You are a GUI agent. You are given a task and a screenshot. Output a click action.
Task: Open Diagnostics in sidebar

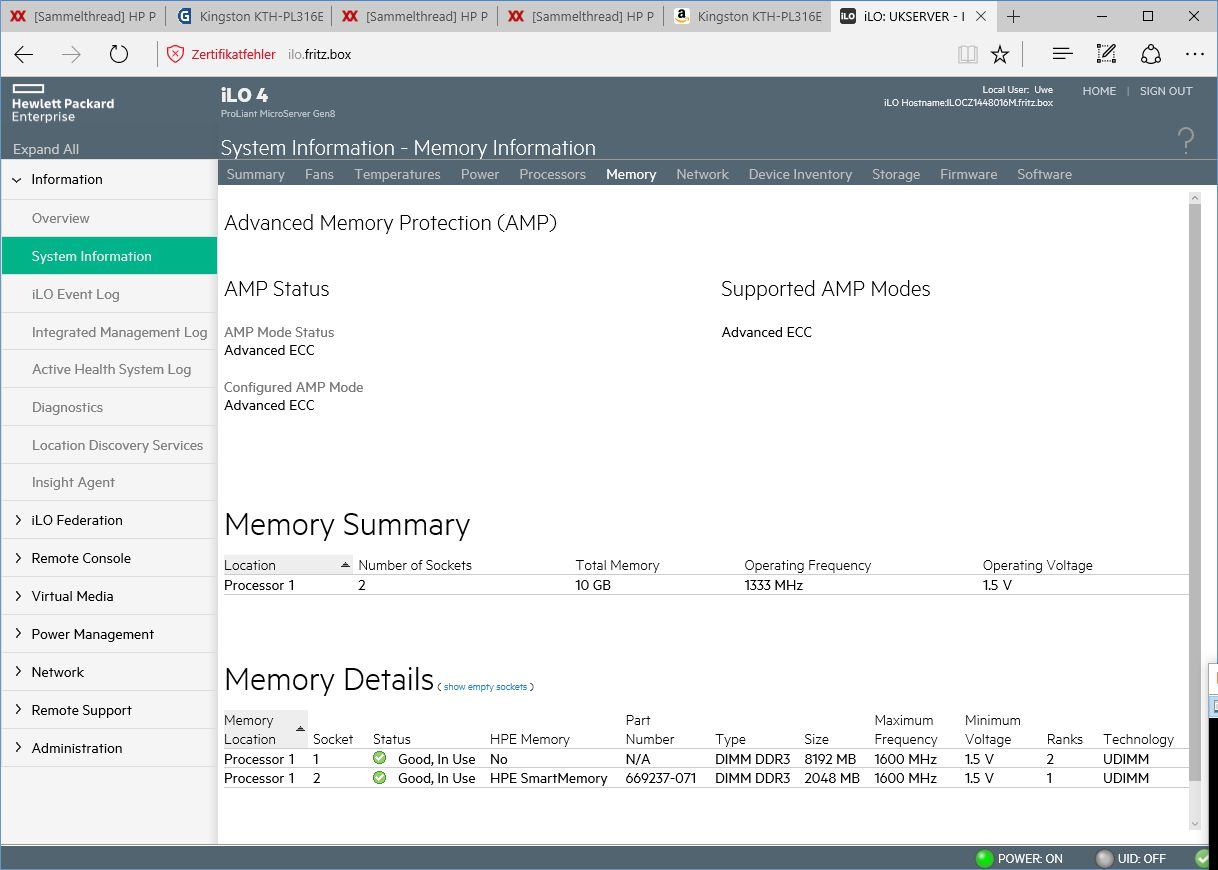(109, 407)
